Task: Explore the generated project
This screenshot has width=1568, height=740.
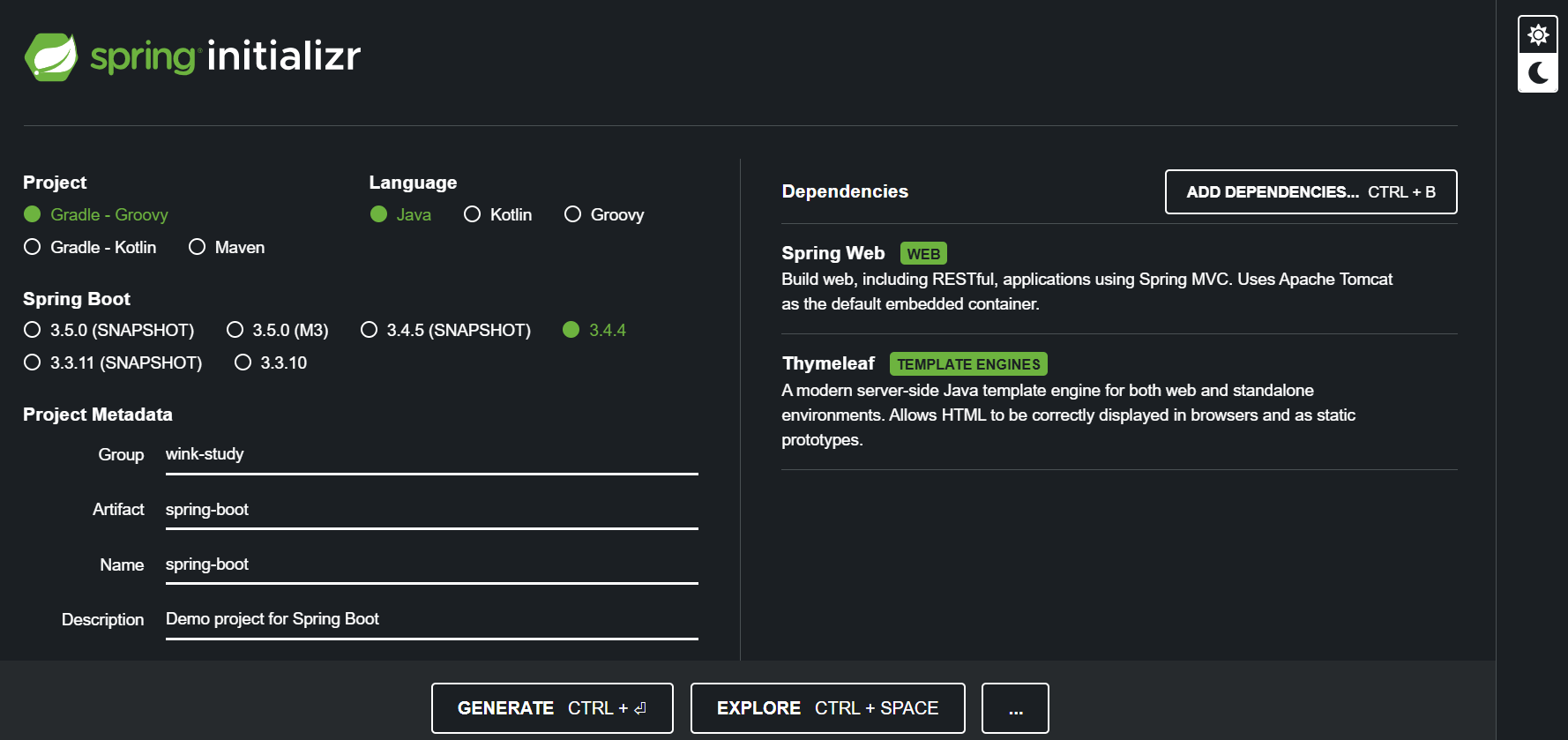Action: coord(827,708)
